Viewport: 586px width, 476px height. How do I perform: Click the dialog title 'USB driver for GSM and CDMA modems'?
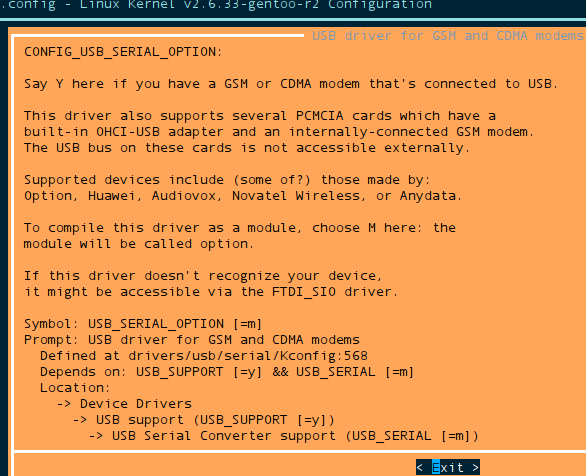click(x=447, y=36)
